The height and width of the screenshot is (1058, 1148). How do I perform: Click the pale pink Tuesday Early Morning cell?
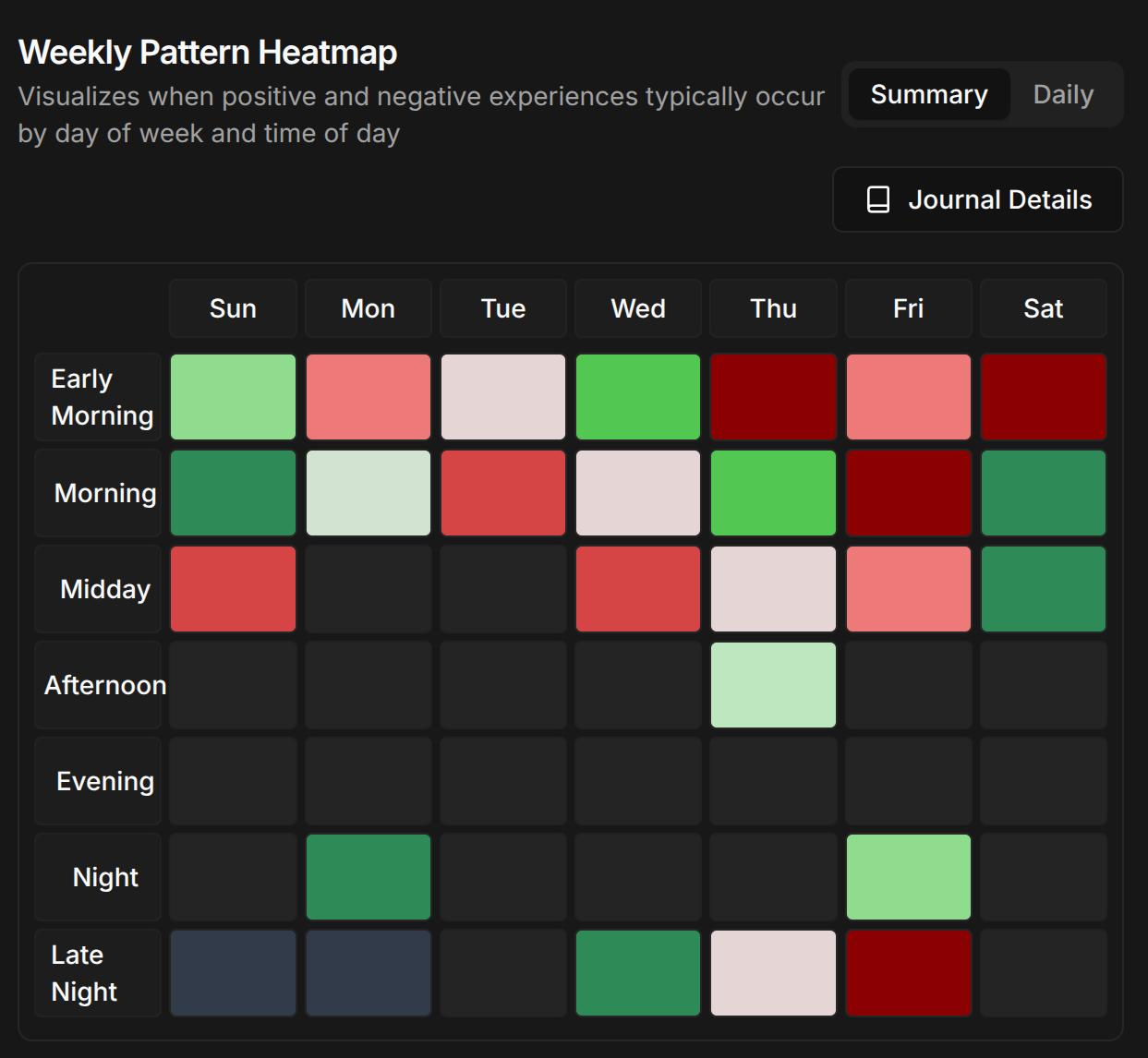pyautogui.click(x=502, y=396)
